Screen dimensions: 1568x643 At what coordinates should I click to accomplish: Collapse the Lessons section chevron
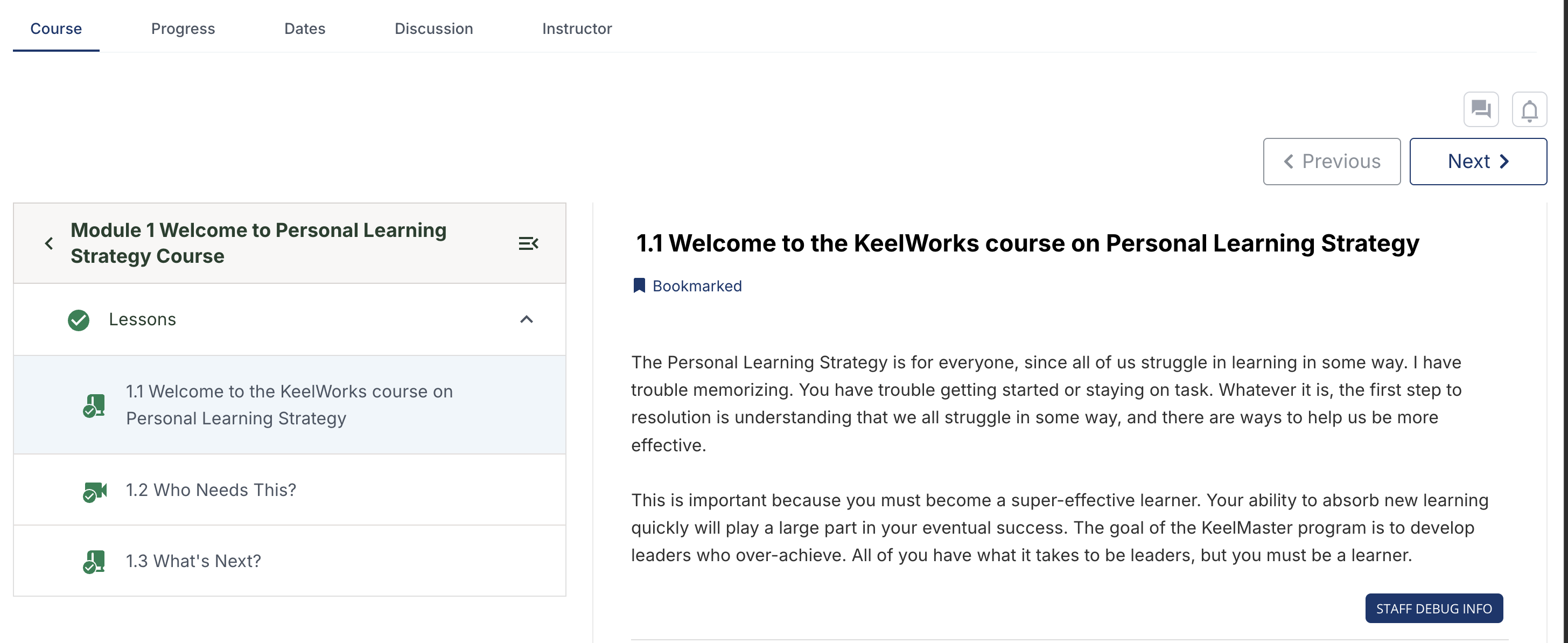point(527,320)
